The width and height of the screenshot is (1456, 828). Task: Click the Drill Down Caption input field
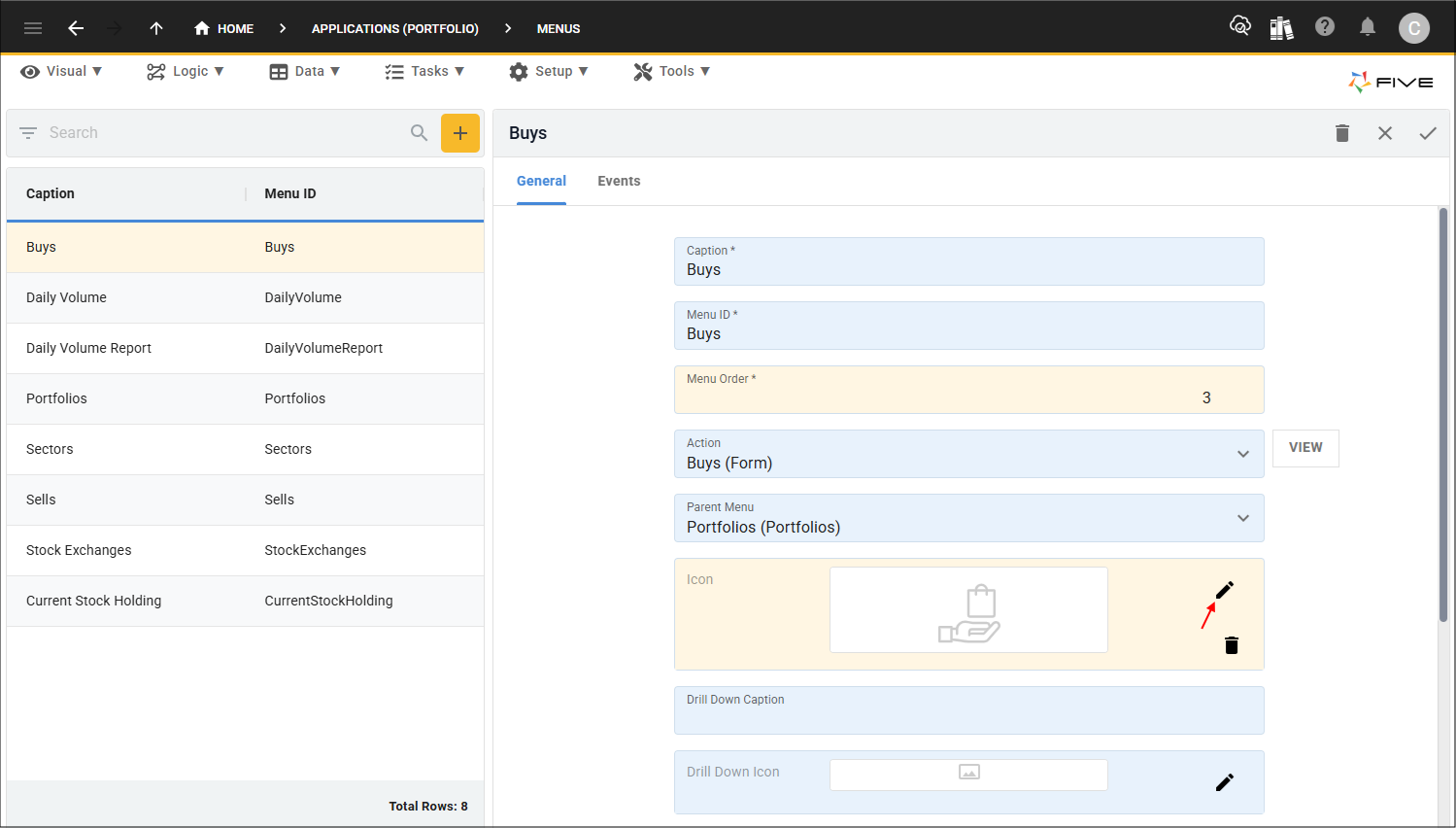click(x=968, y=716)
